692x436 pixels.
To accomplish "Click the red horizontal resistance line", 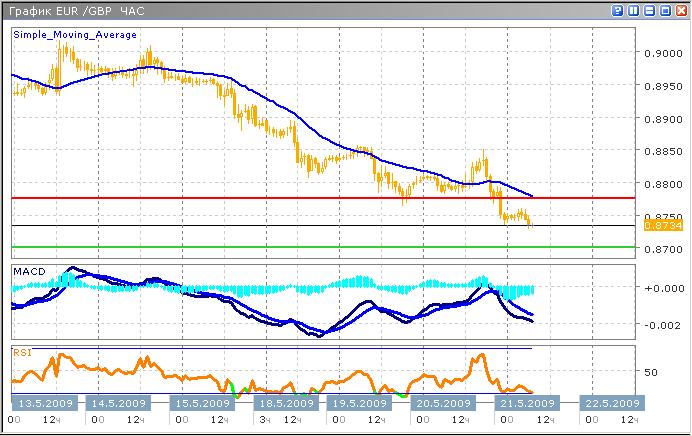I will [300, 198].
